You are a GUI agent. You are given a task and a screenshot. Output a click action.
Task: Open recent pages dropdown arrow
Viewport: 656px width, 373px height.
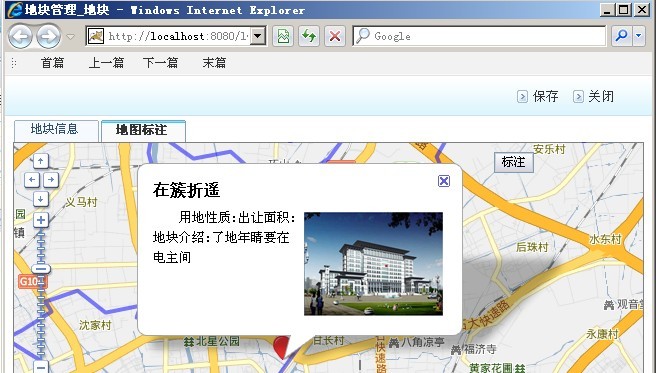point(71,37)
